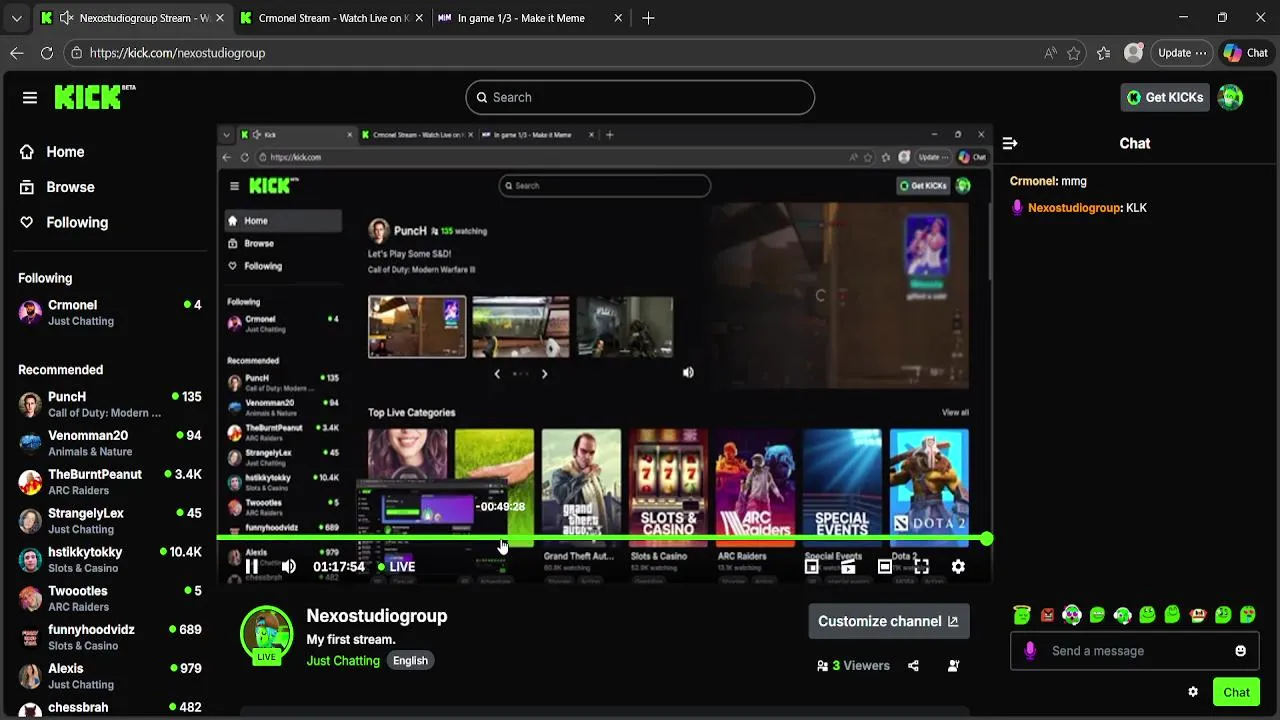Open Alexis recommended channel

pyautogui.click(x=110, y=676)
